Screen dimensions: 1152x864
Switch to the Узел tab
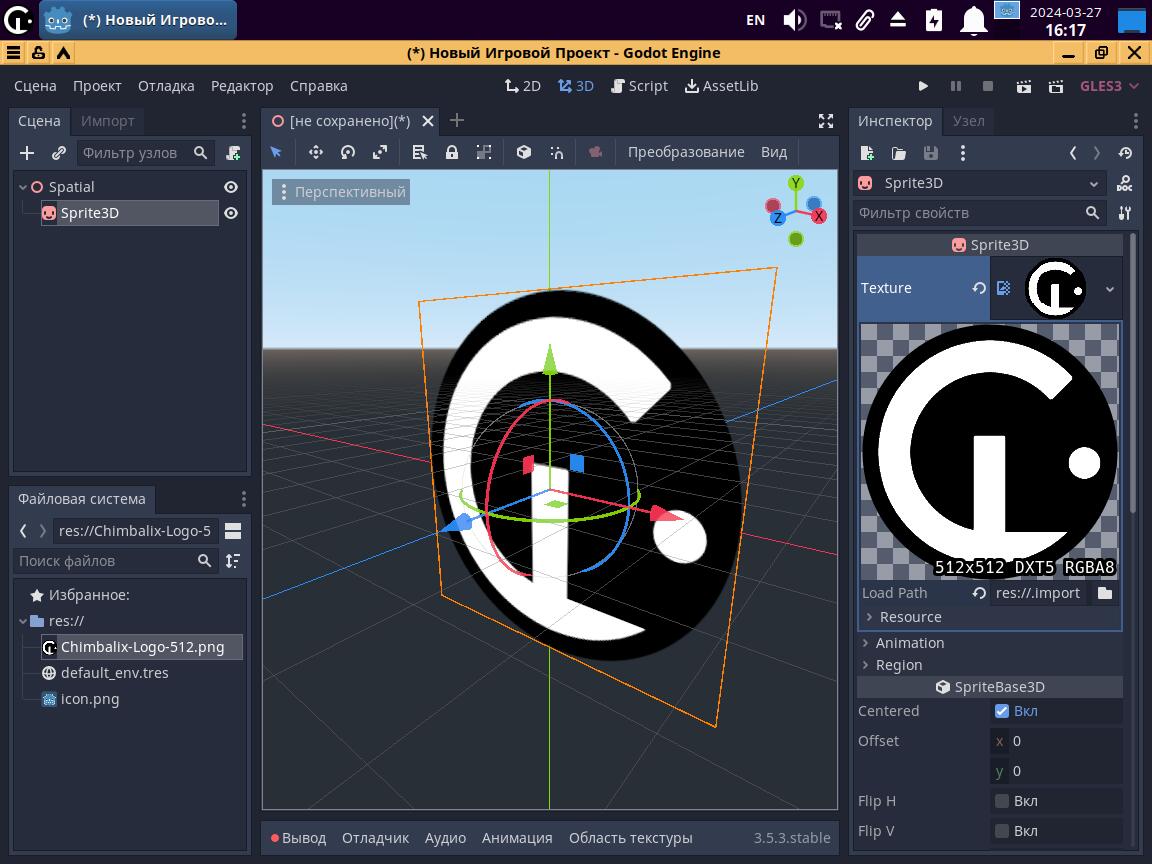[968, 121]
